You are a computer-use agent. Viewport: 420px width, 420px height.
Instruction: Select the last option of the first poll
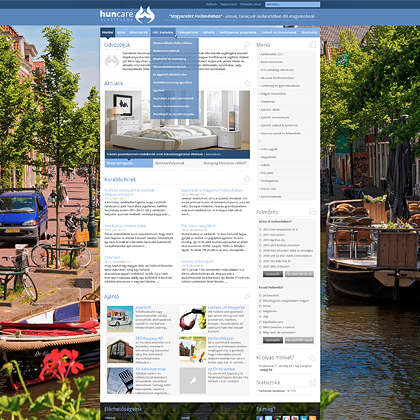coord(260,266)
